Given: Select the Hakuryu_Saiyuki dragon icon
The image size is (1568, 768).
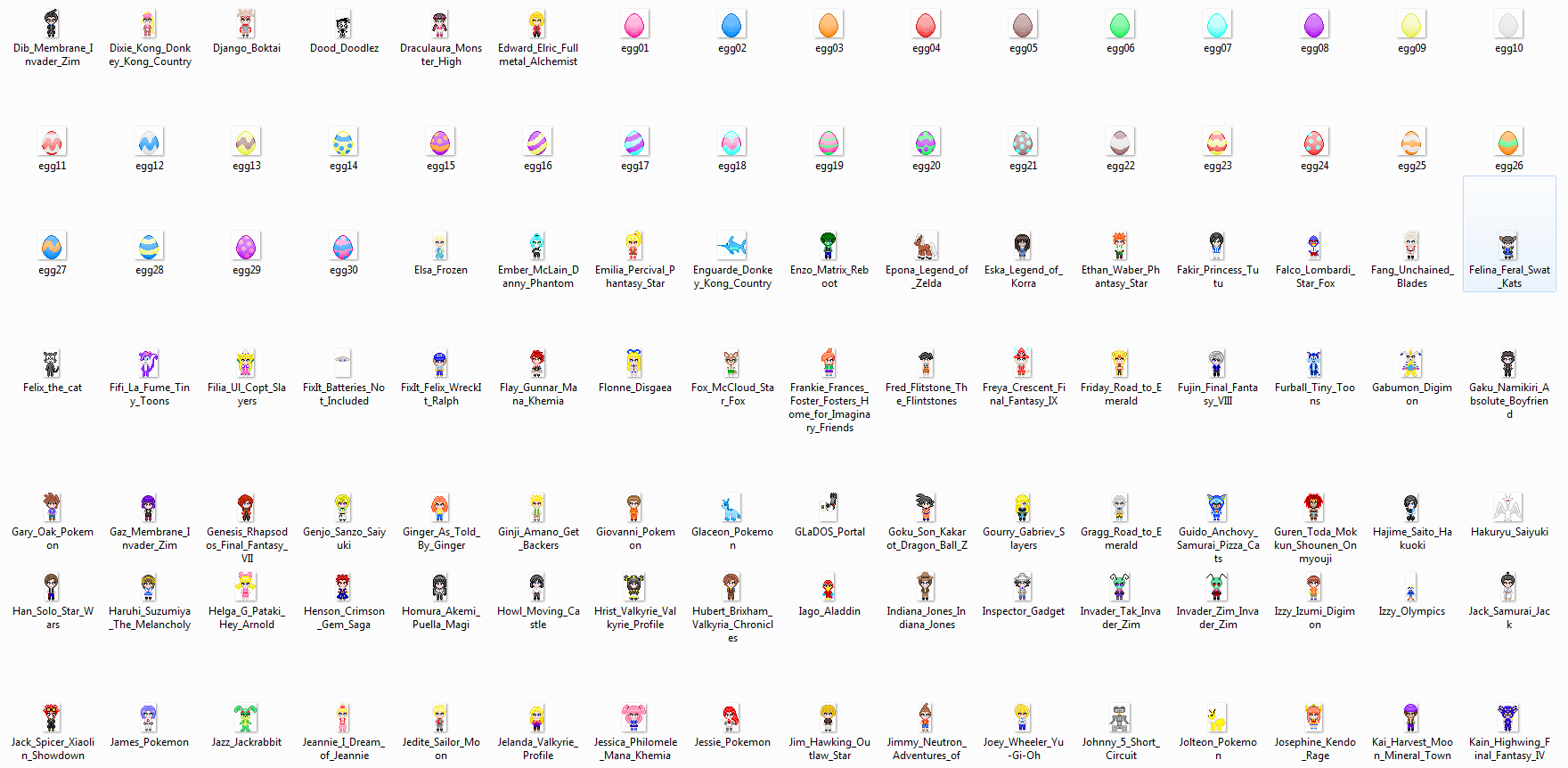Looking at the screenshot, I should [x=1508, y=508].
